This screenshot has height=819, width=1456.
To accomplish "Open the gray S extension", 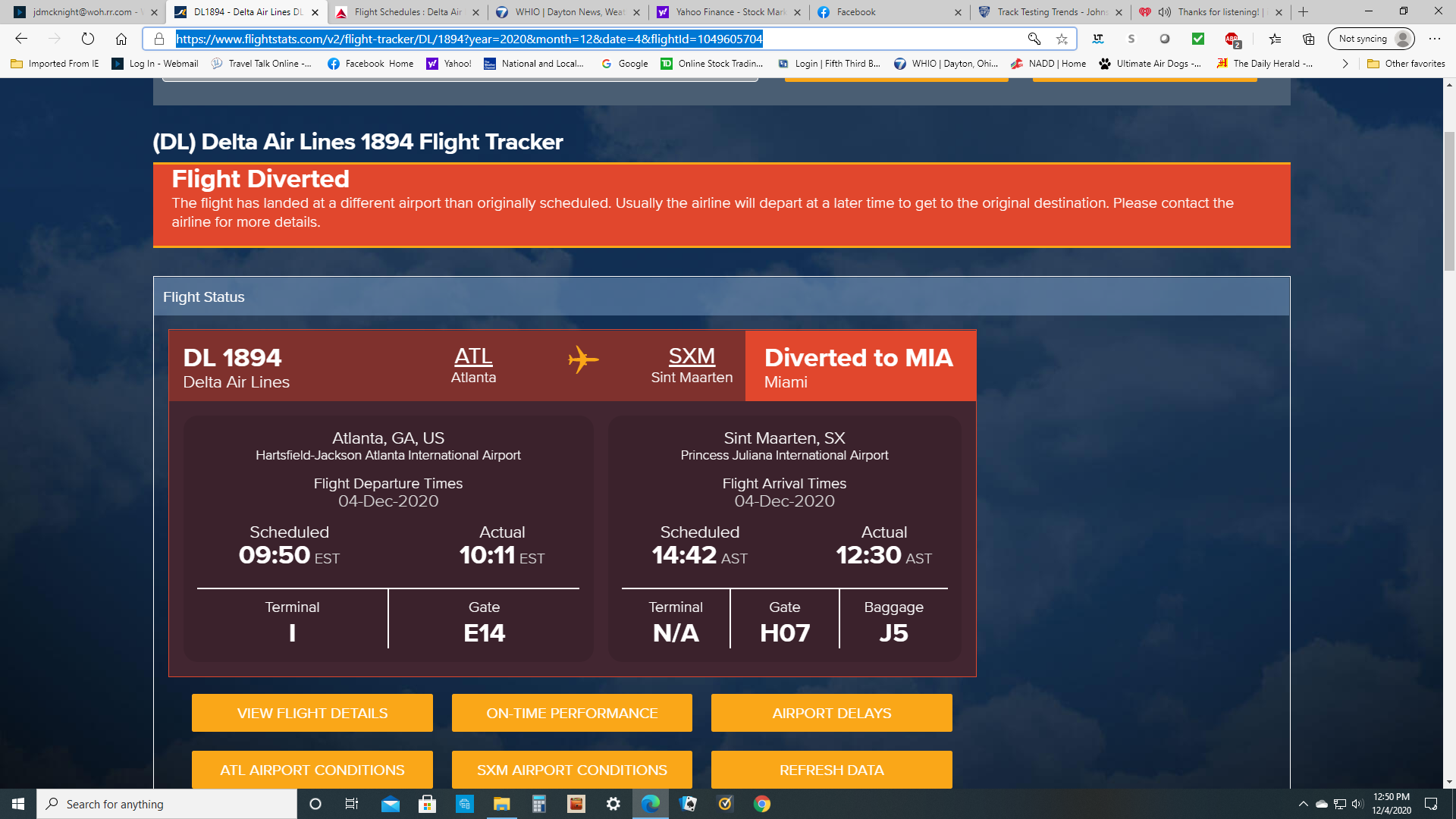I will 1131,39.
